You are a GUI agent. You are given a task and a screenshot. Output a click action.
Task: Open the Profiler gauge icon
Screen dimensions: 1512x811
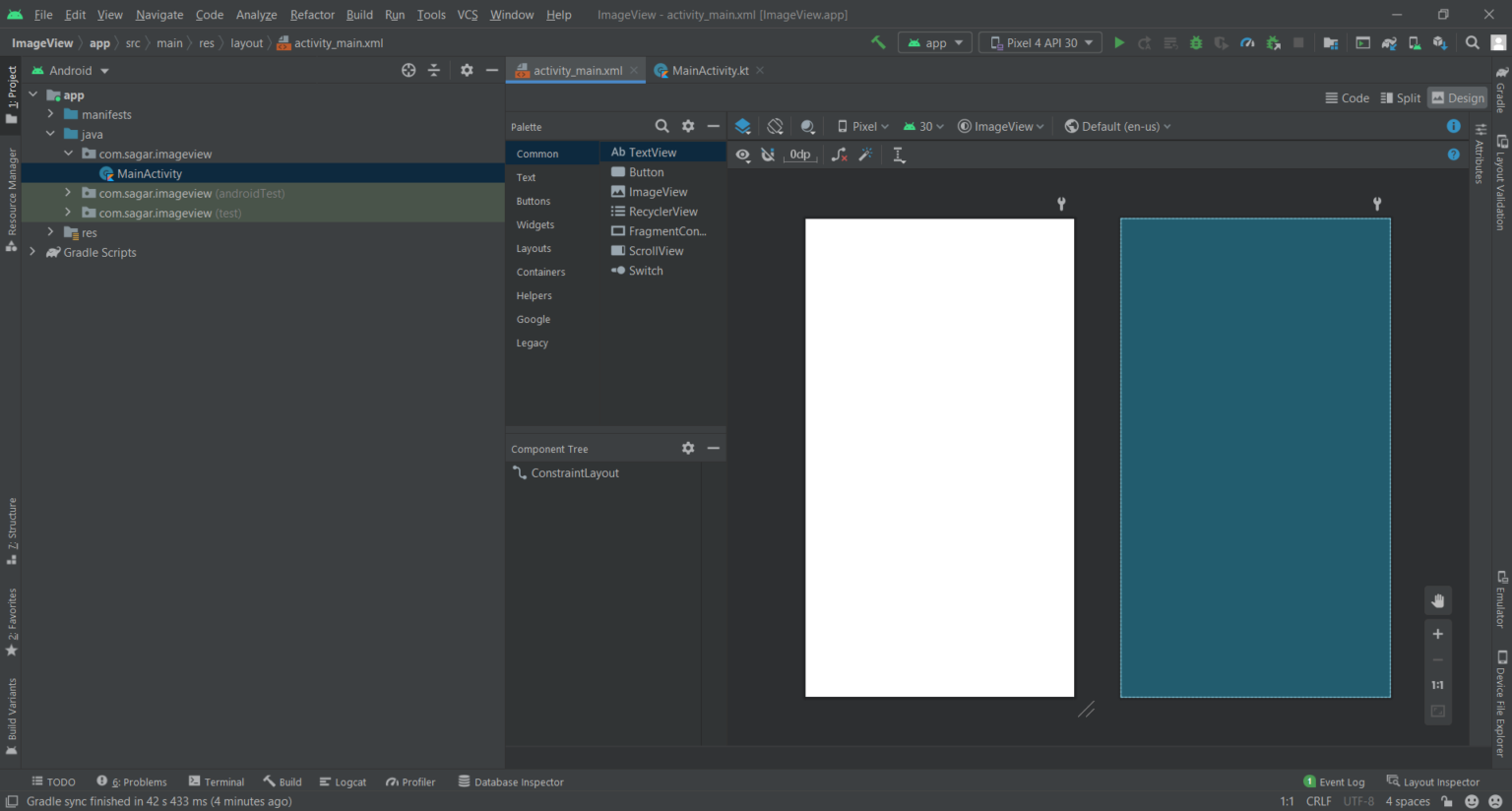(x=1246, y=42)
